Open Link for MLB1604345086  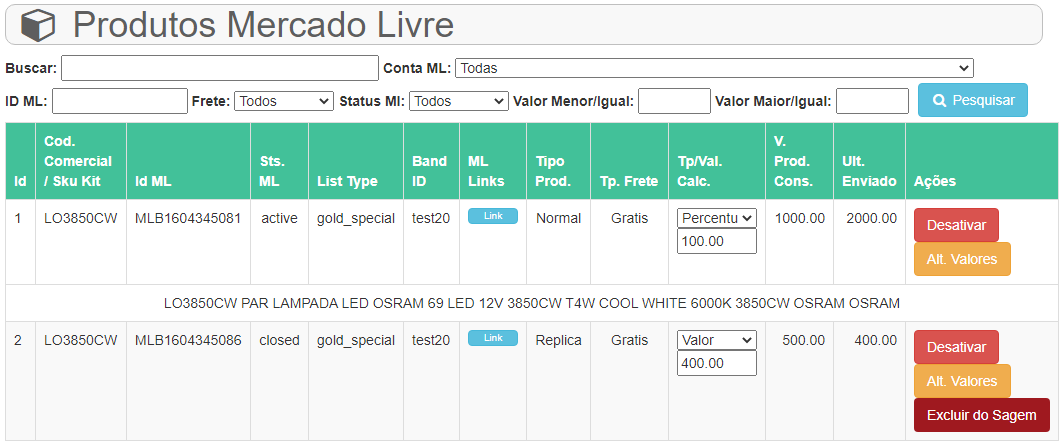(x=493, y=338)
